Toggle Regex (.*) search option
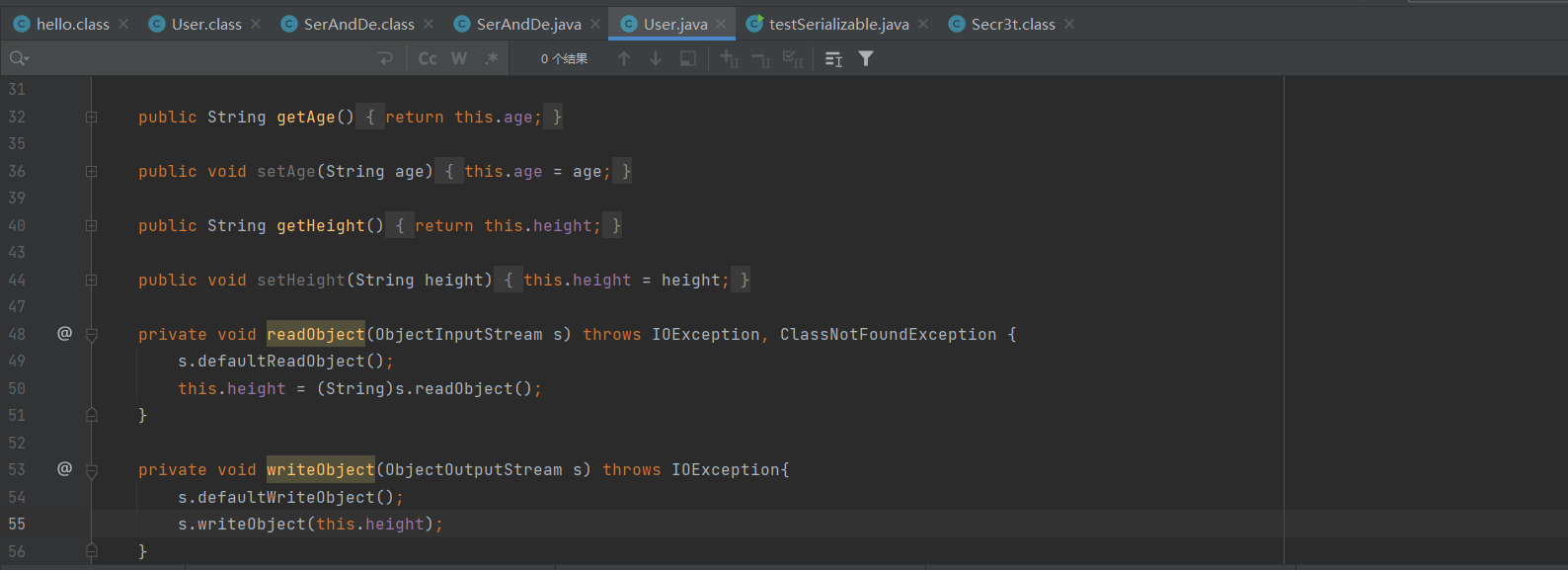The width and height of the screenshot is (1568, 570). click(x=491, y=59)
